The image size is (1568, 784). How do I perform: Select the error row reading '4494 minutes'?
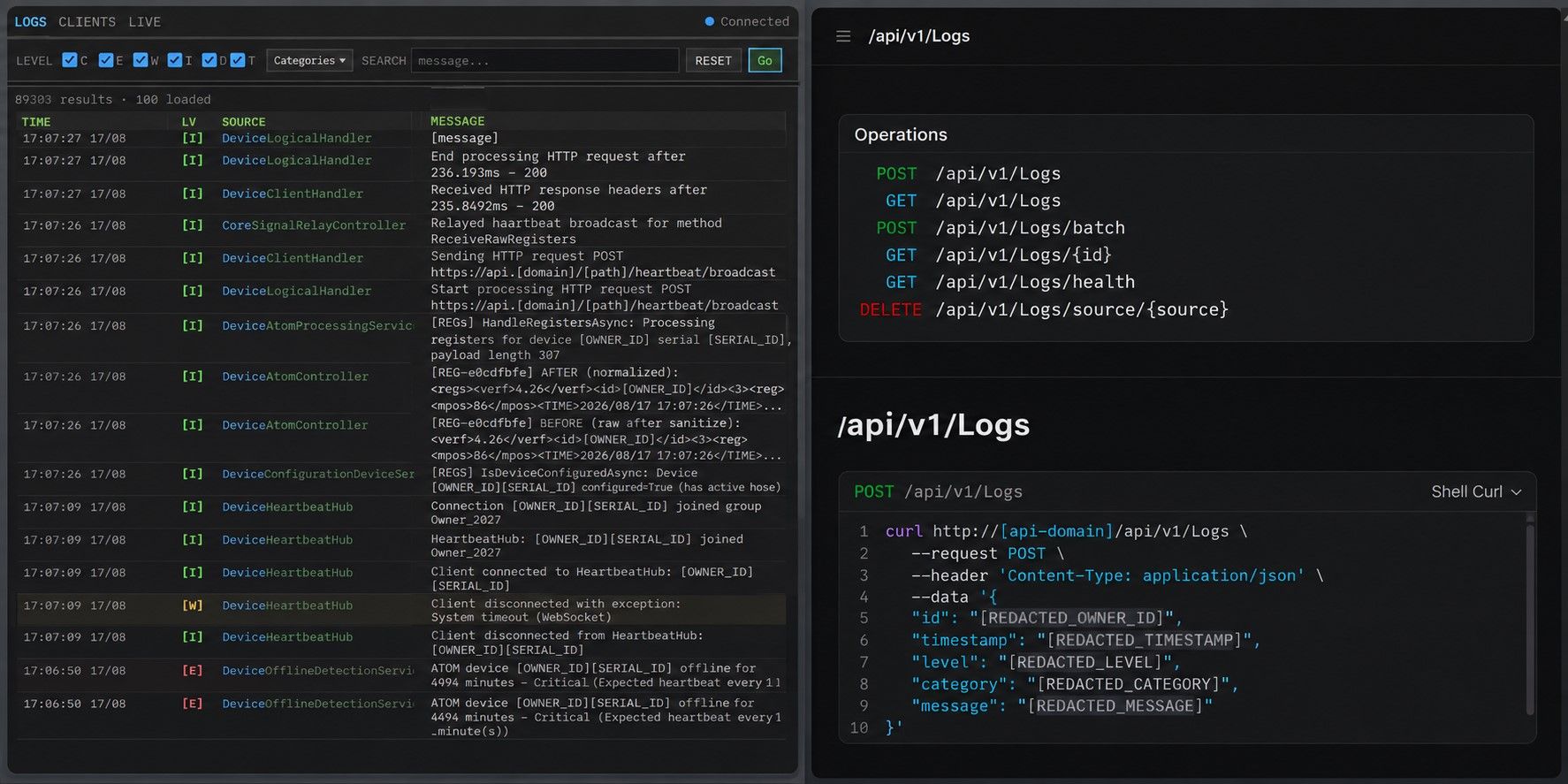coord(401,717)
